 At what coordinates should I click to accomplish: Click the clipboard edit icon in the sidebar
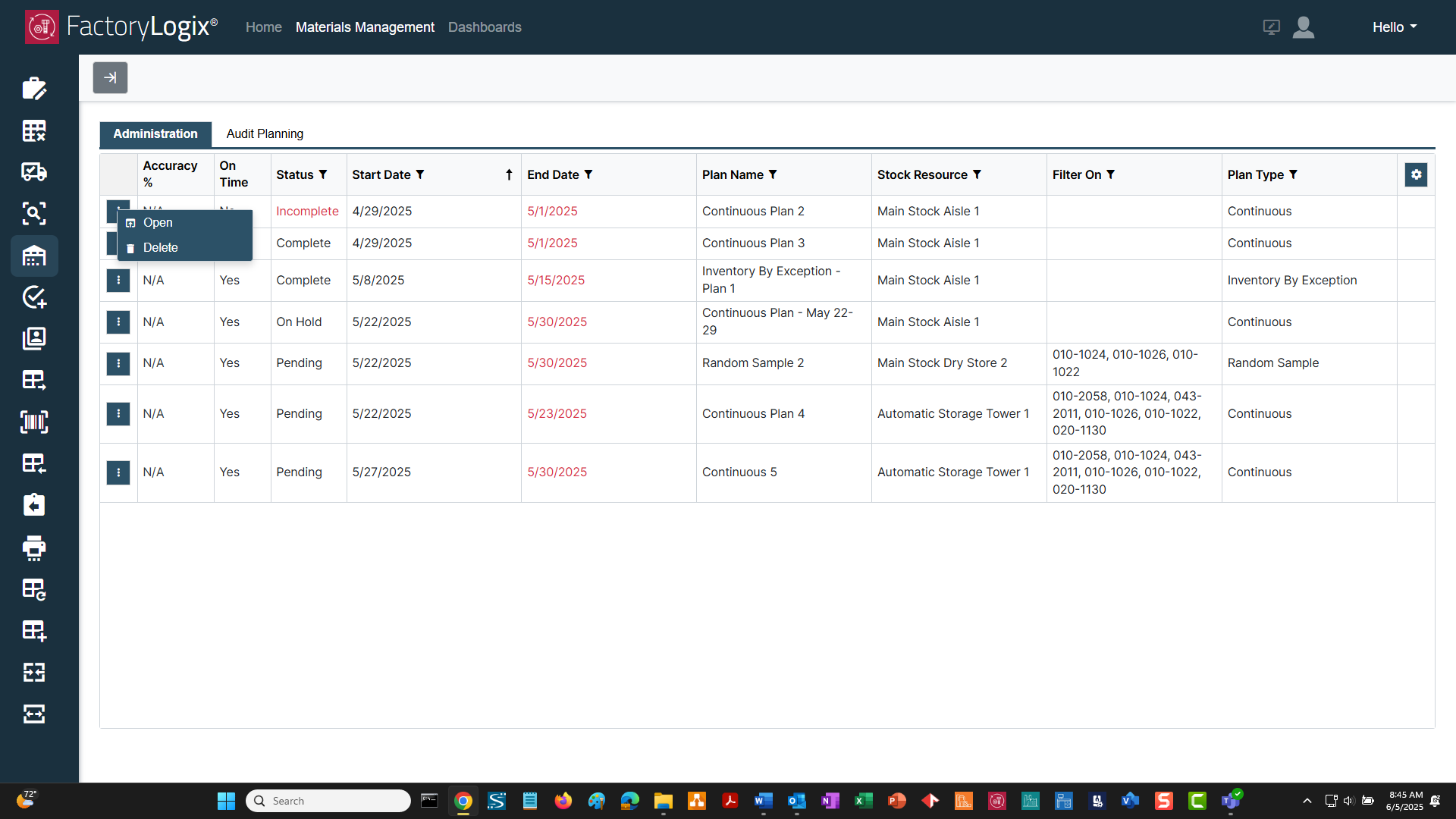[34, 89]
